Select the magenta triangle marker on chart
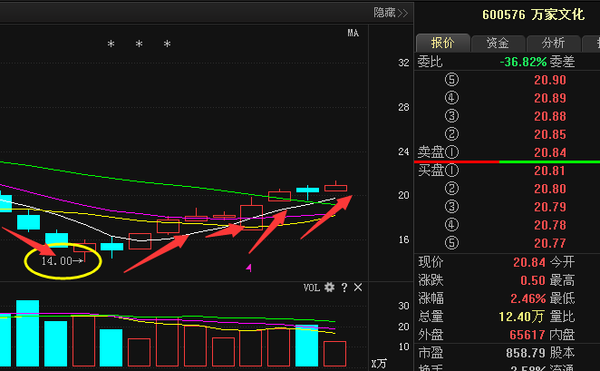 pos(249,268)
